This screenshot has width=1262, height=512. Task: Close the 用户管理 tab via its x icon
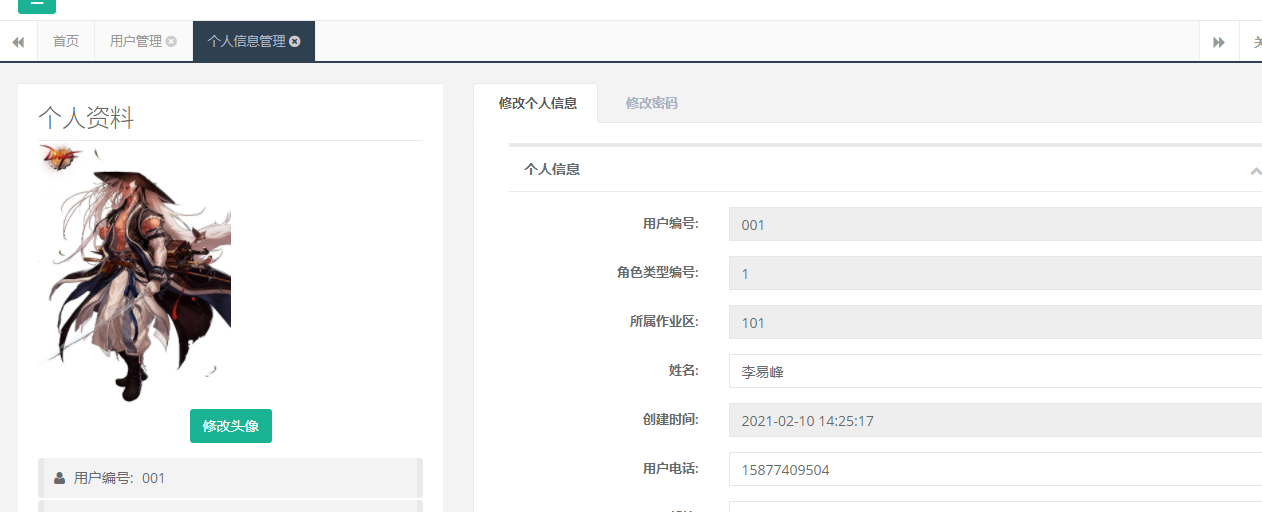pyautogui.click(x=171, y=42)
